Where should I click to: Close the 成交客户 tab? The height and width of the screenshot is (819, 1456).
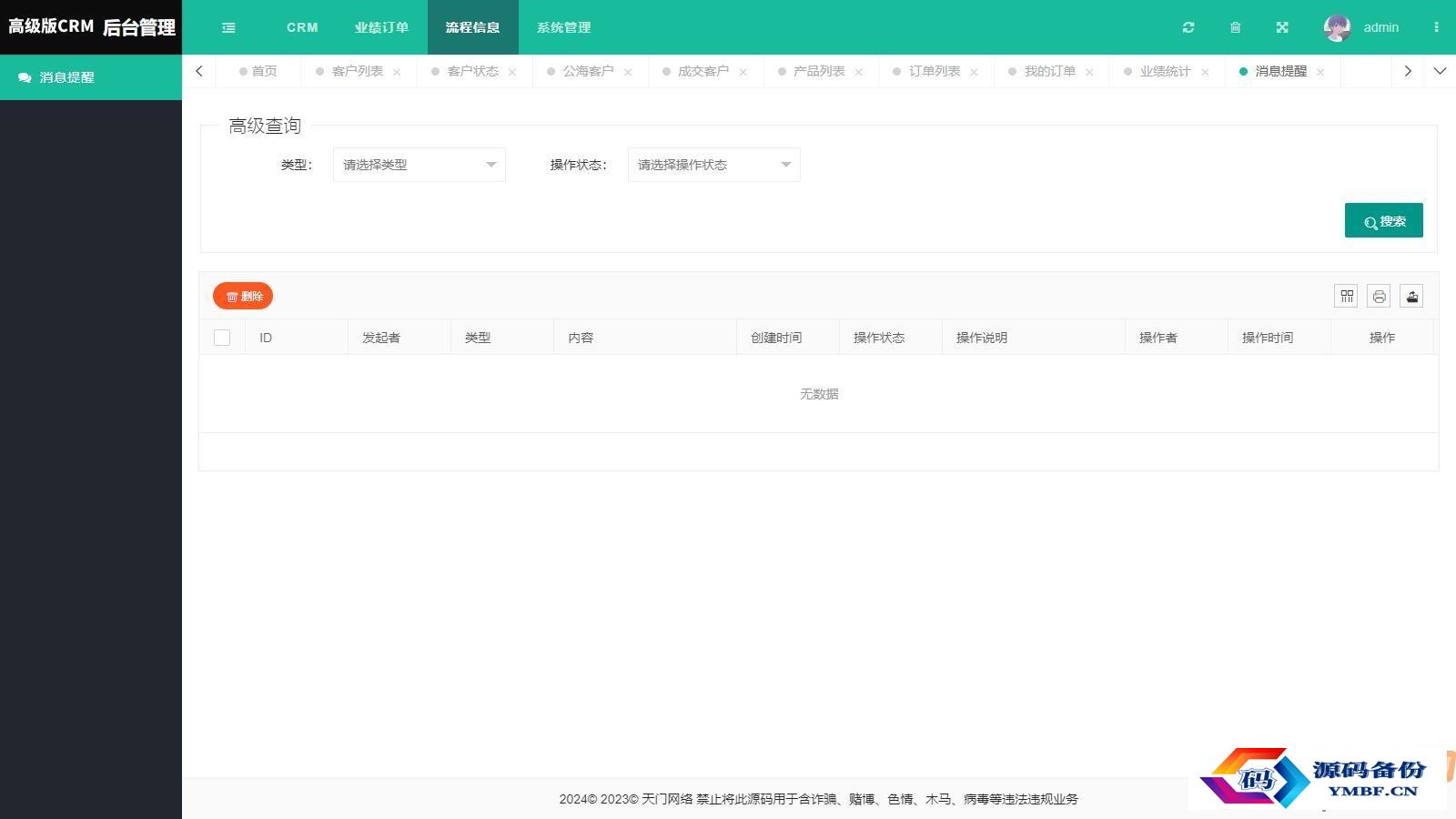[743, 72]
